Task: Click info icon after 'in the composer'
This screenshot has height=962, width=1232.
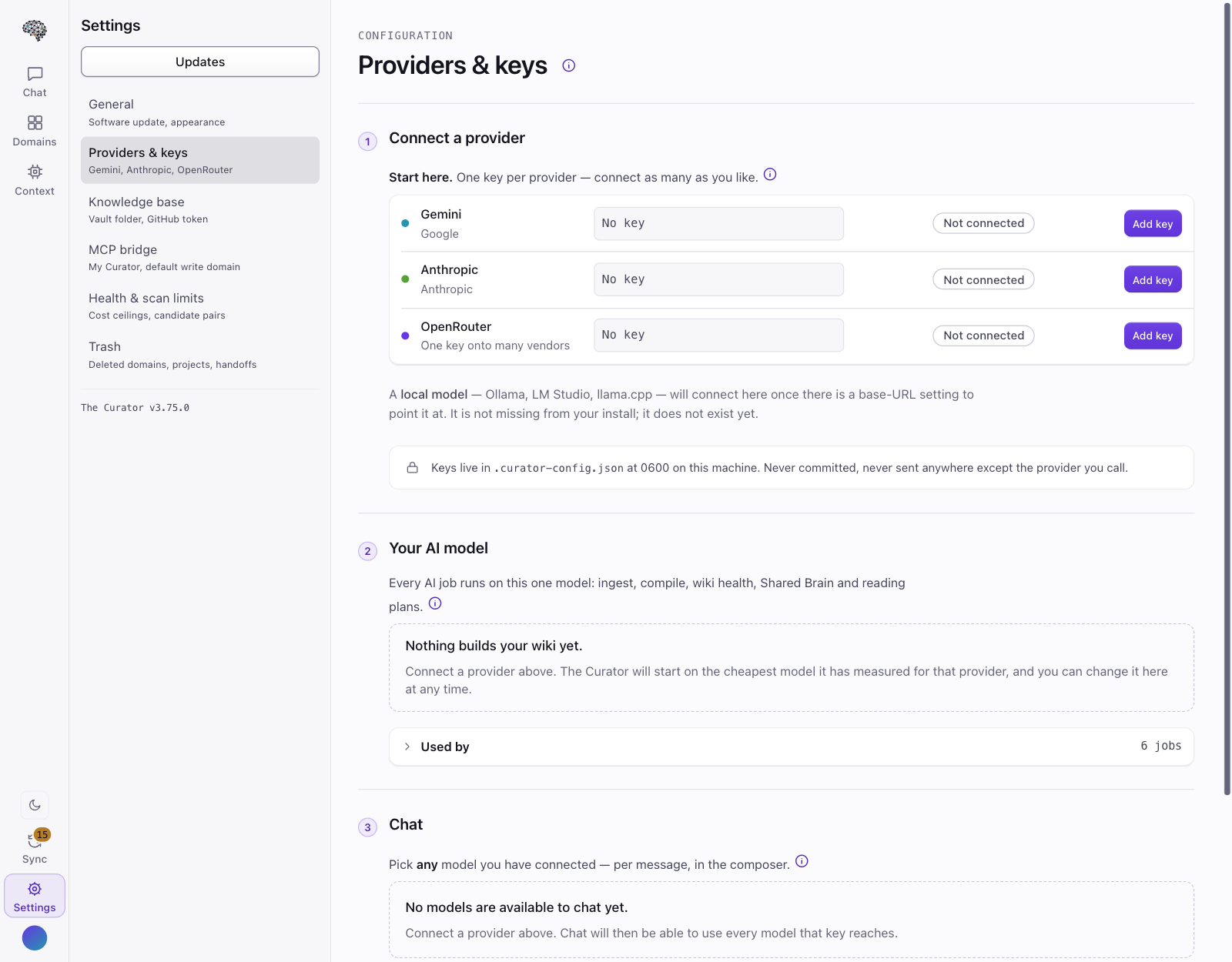Action: click(802, 861)
